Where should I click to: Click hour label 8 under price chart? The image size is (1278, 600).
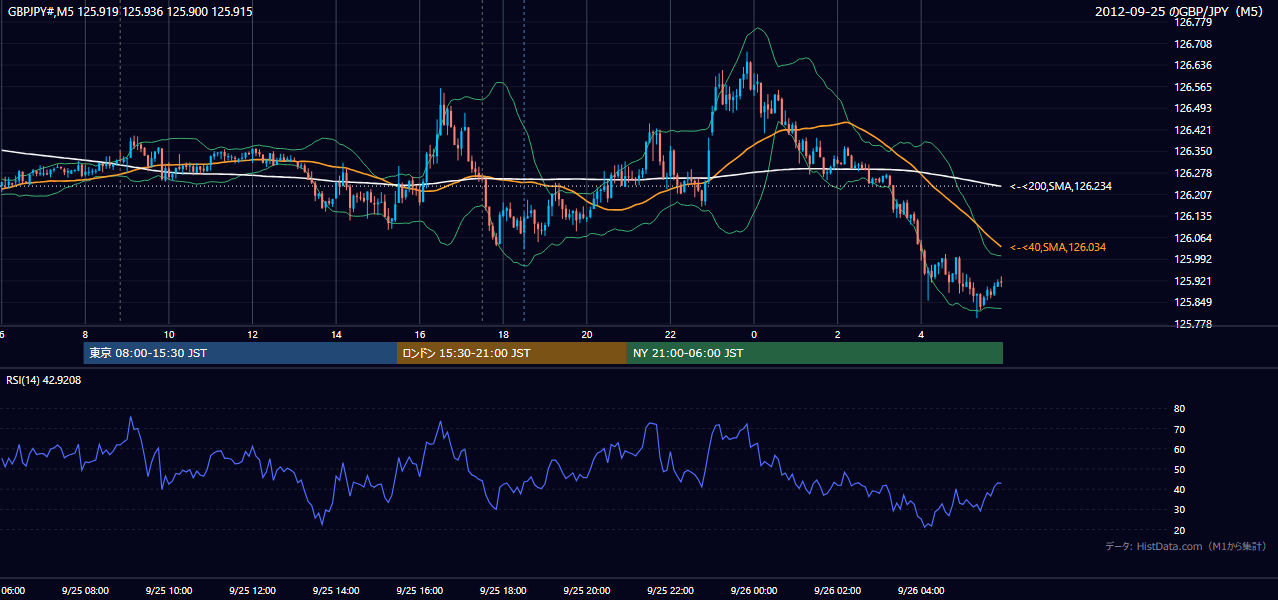click(x=85, y=334)
